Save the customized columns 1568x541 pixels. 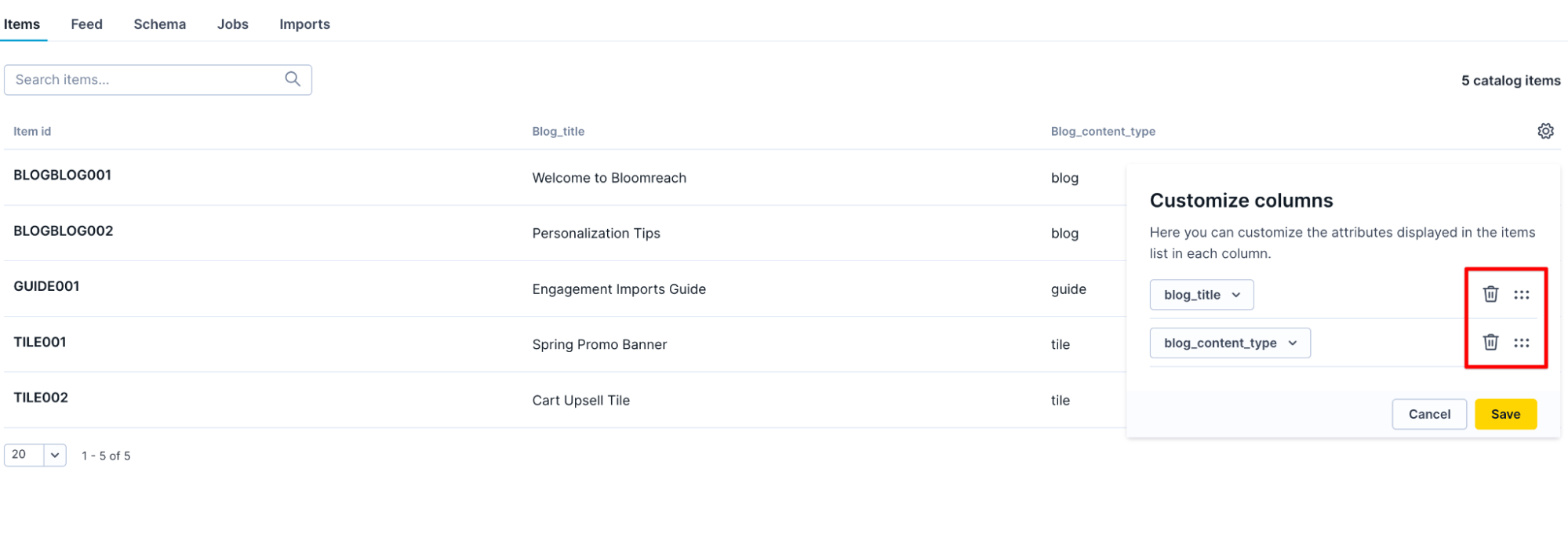[x=1504, y=414]
